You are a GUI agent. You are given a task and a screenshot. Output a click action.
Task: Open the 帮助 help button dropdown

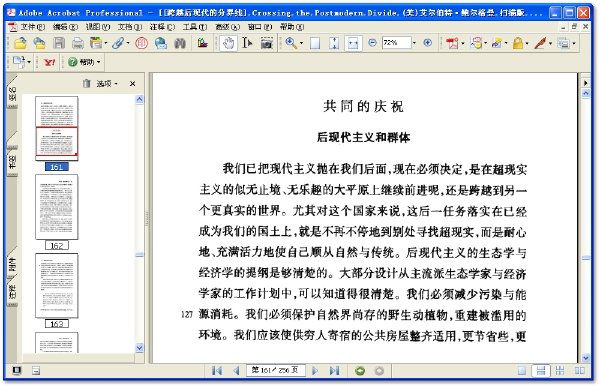click(99, 62)
